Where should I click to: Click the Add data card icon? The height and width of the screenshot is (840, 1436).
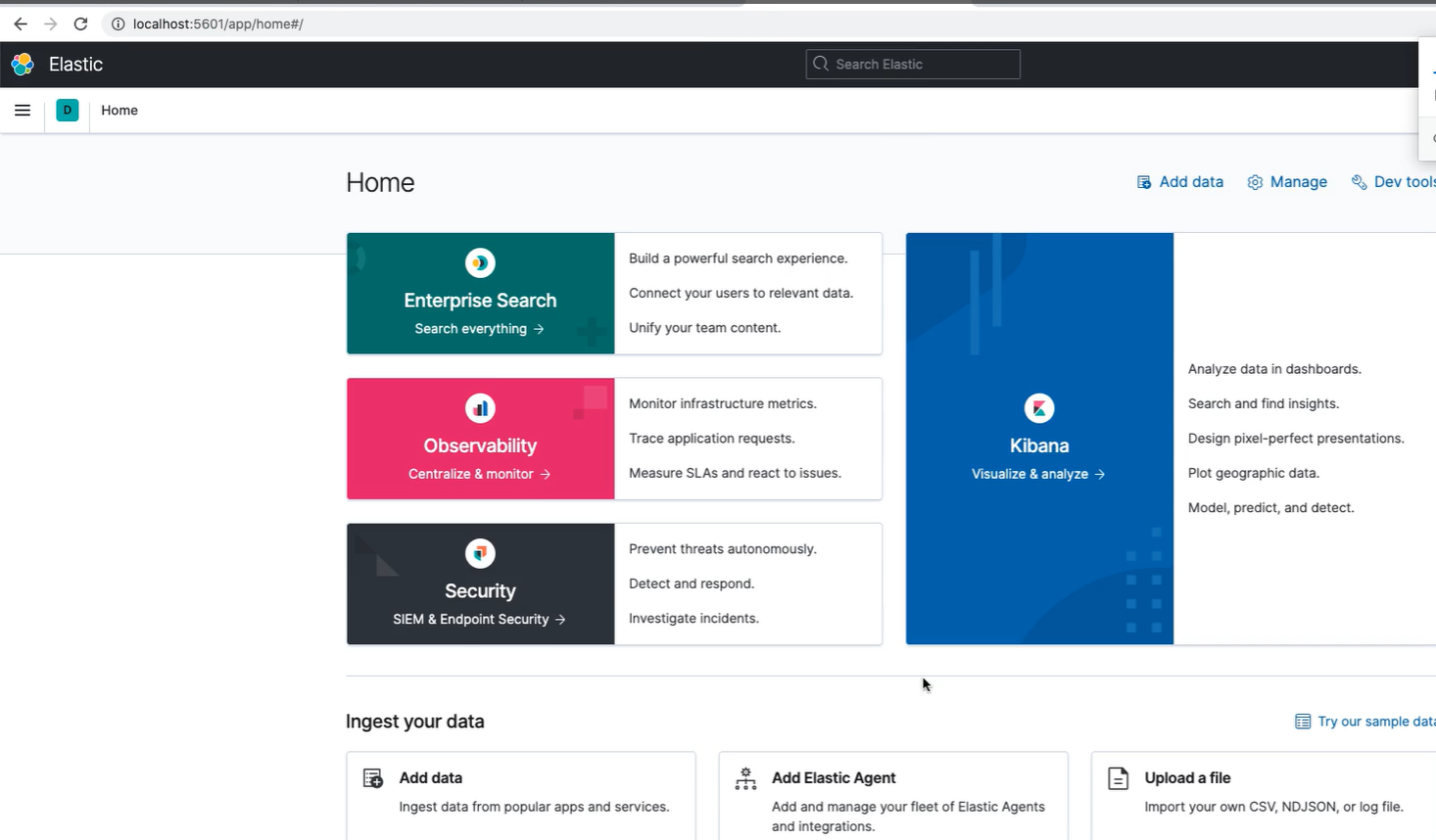373,778
